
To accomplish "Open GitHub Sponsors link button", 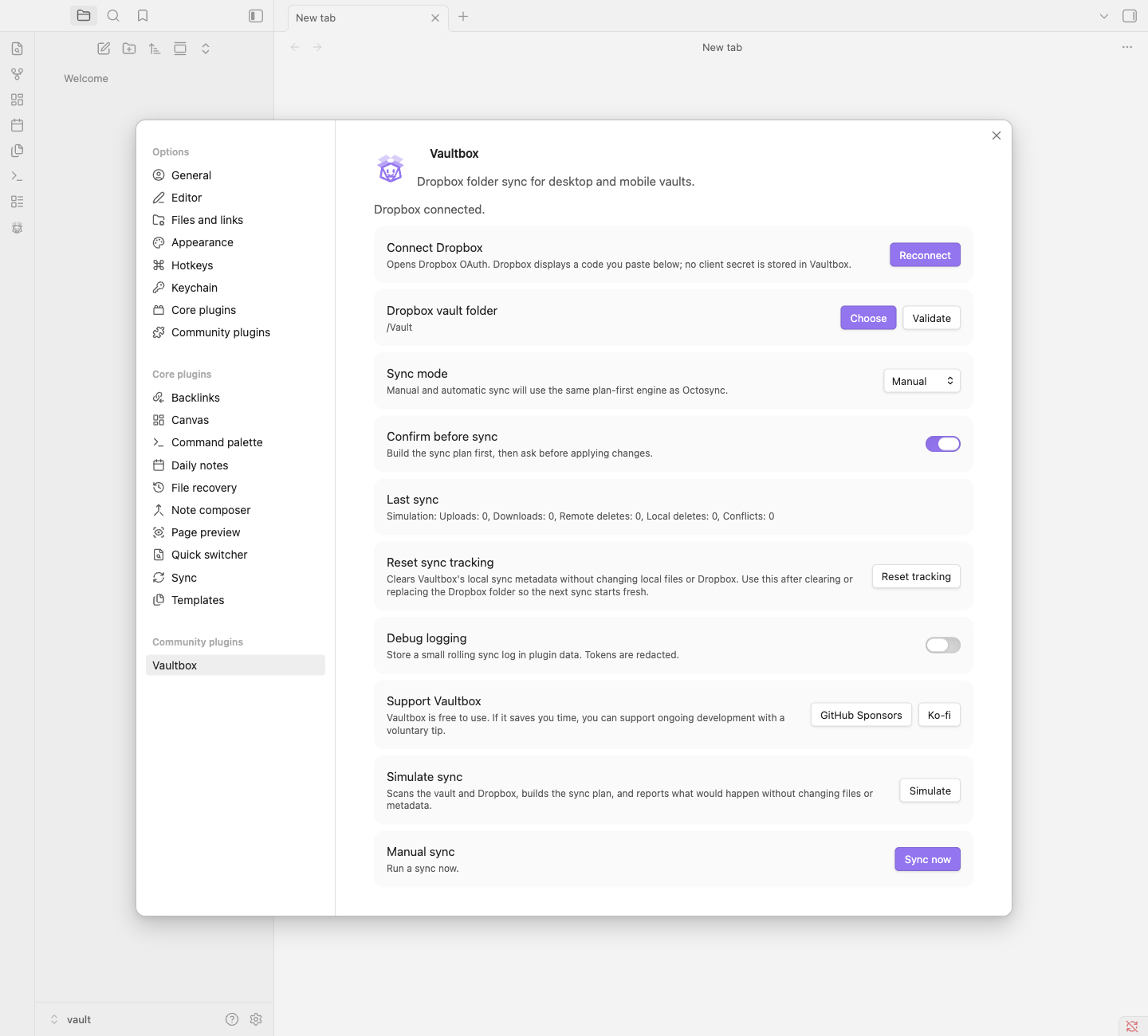I will tap(861, 715).
